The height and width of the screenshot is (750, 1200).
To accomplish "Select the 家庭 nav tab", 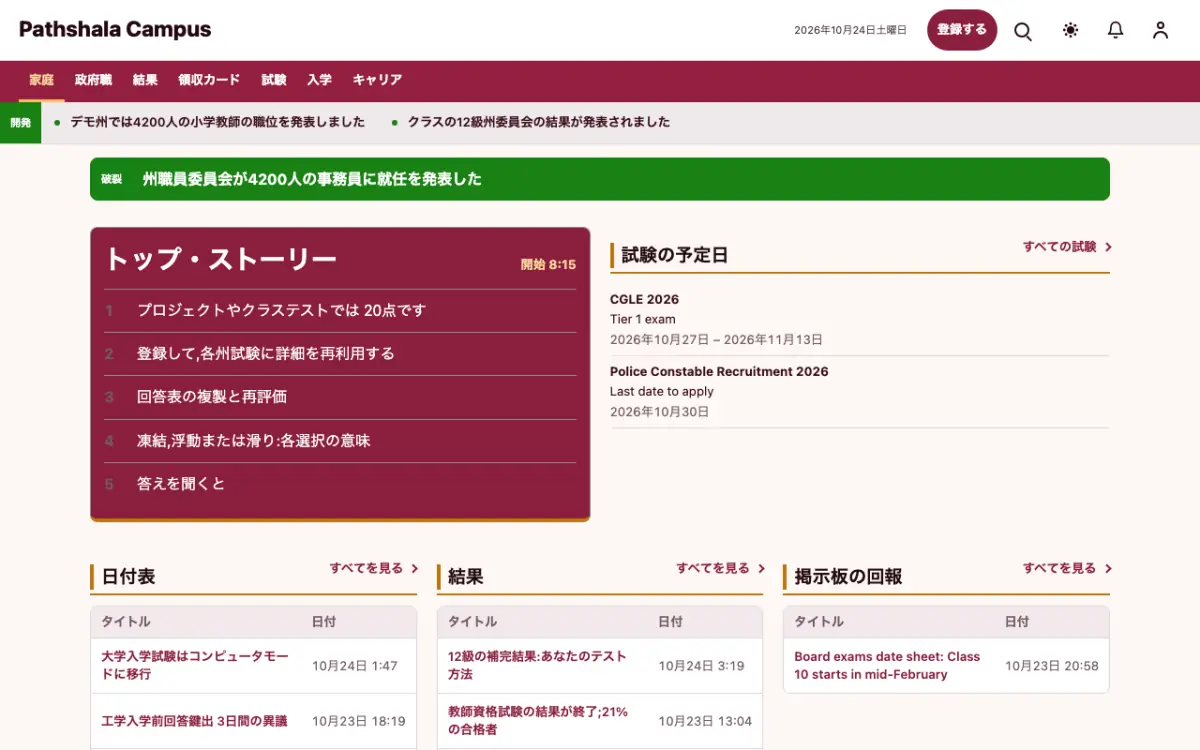I will 42,80.
